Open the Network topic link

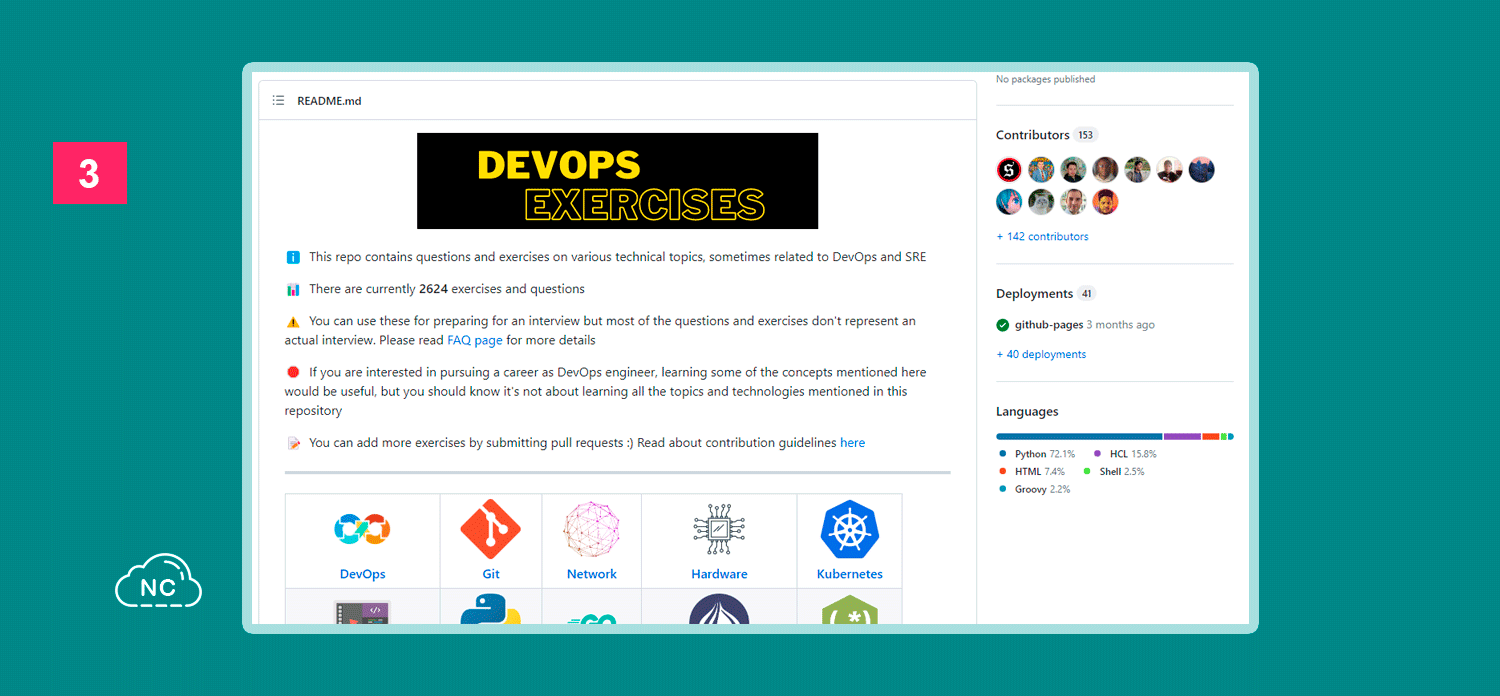pos(592,574)
